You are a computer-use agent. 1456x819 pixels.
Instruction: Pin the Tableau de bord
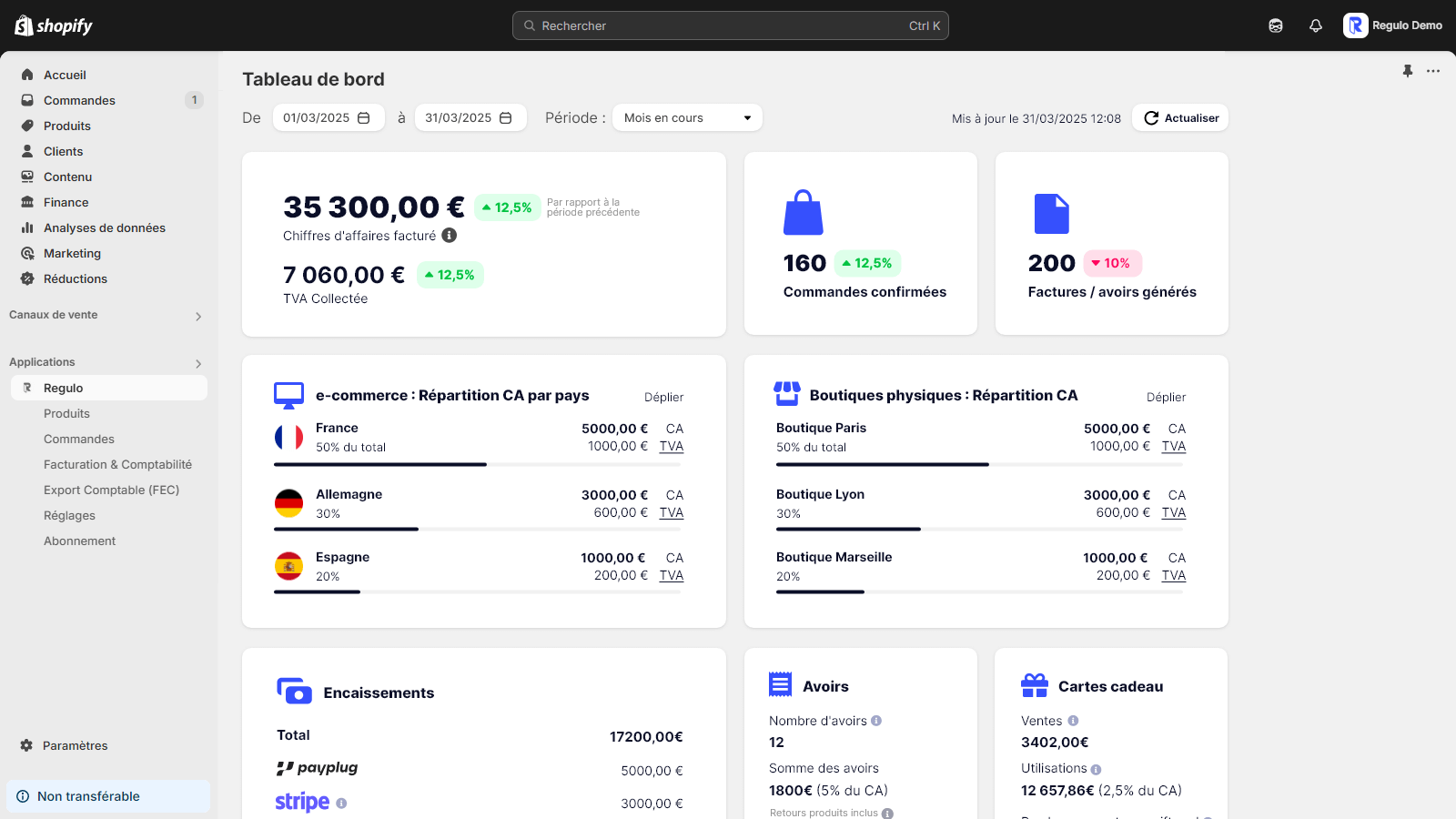[1406, 71]
